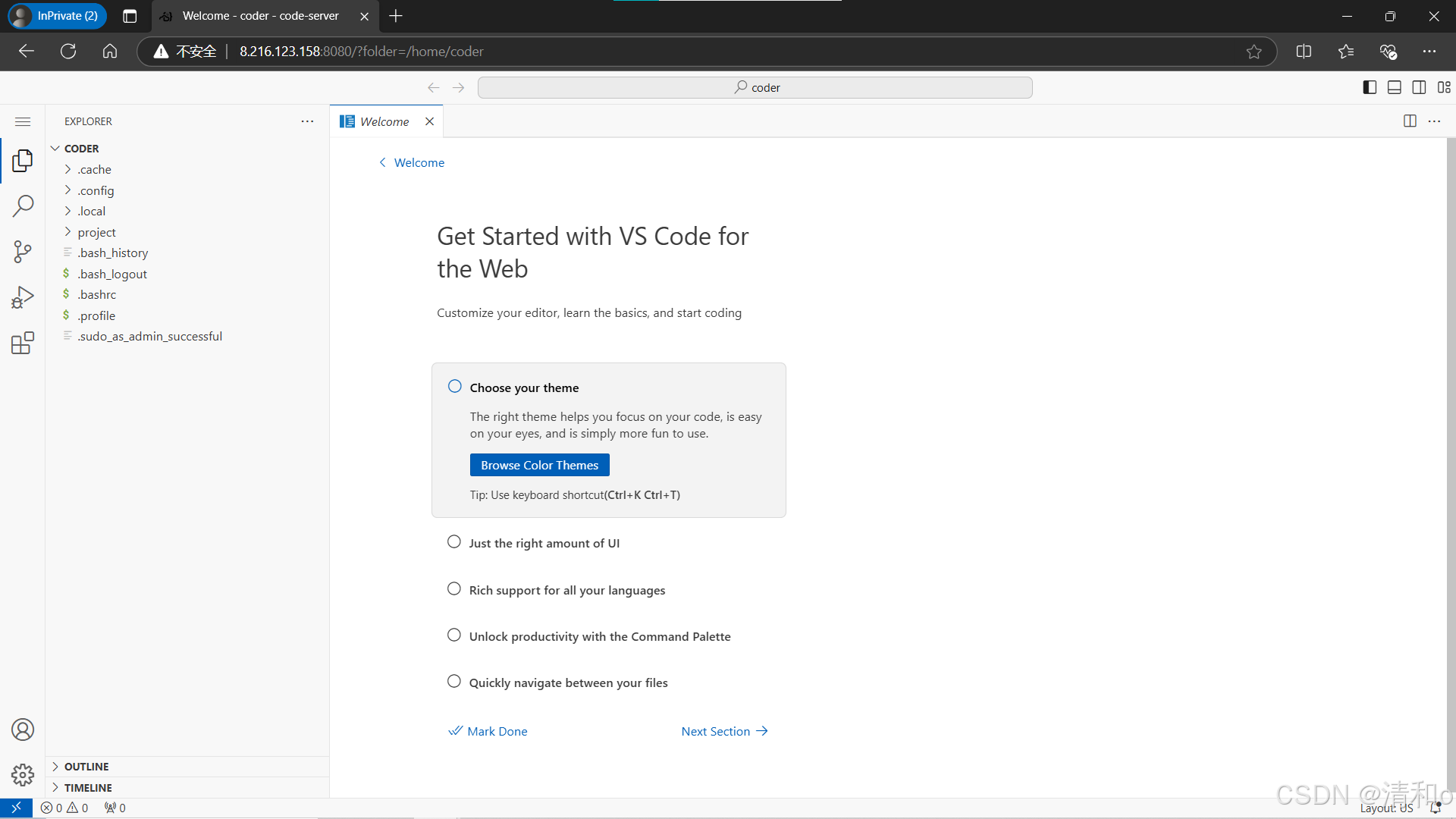Screen dimensions: 1456x819
Task: Go to Next Section link
Action: pos(725,731)
